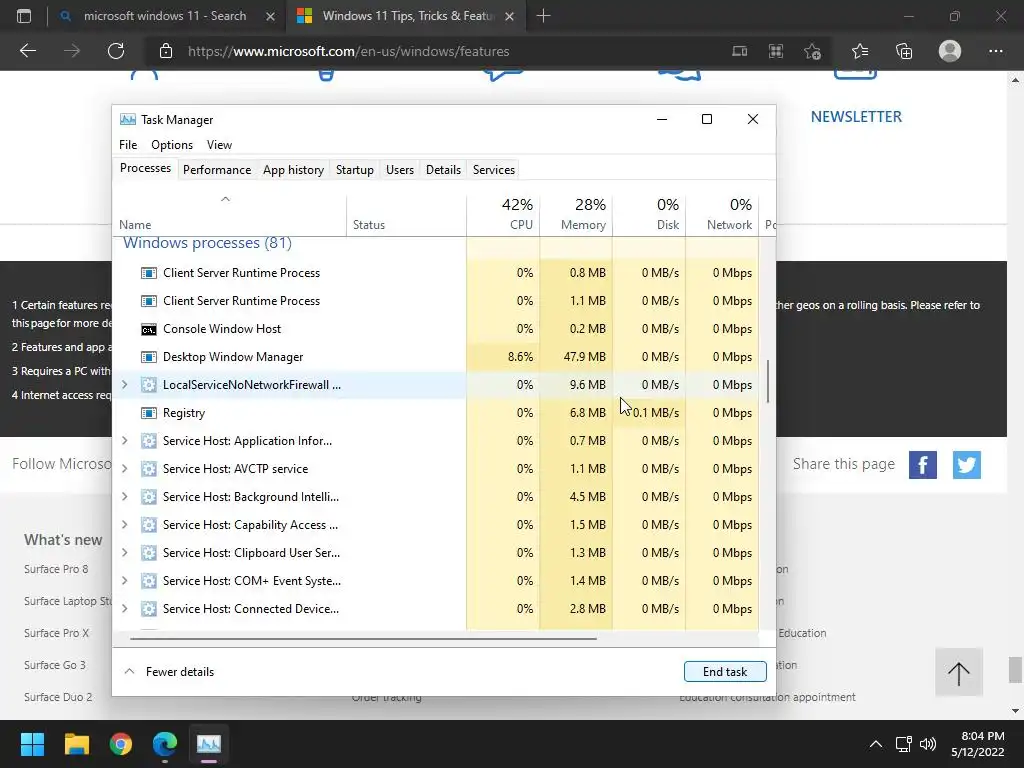
Task: Expand Service Host: Application Information row
Action: point(125,441)
